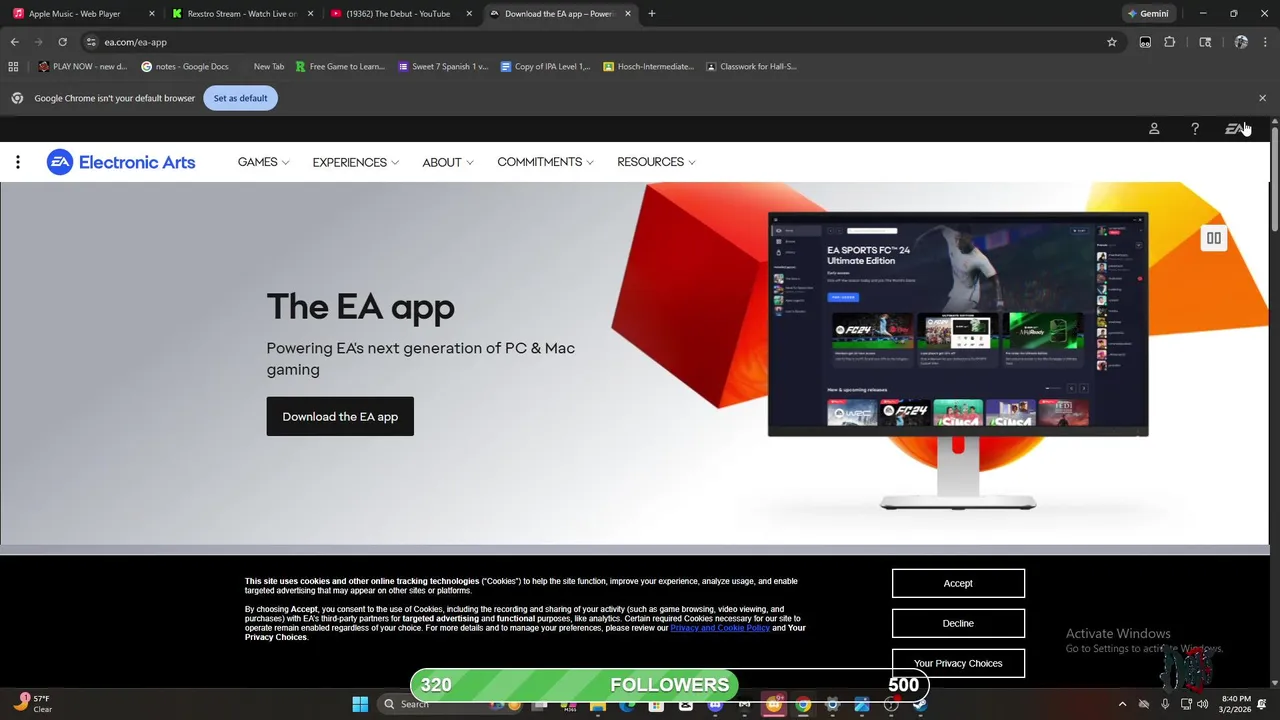Open the Privacy and Cookie Policy link

click(x=720, y=628)
